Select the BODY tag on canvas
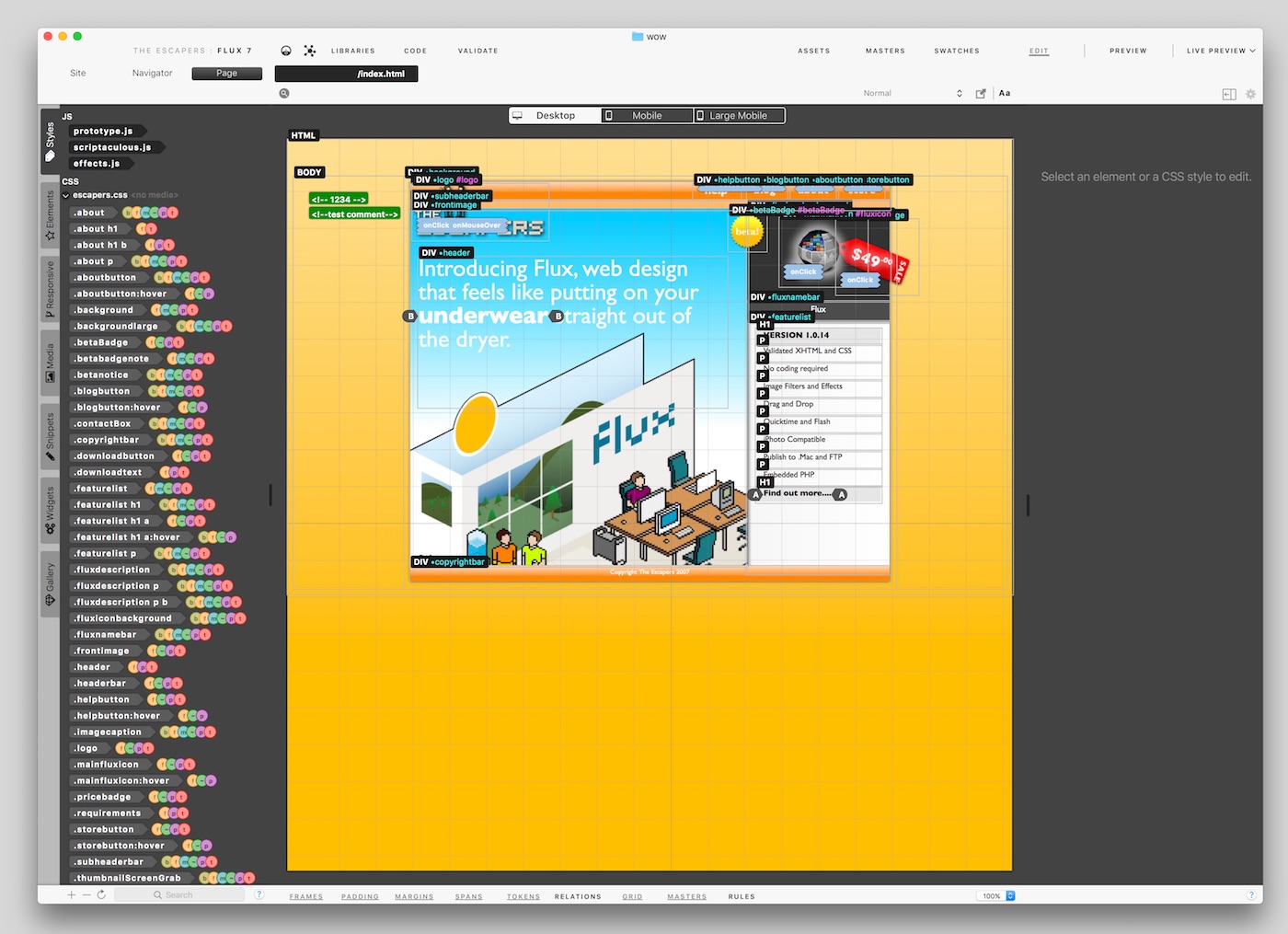 coord(309,172)
